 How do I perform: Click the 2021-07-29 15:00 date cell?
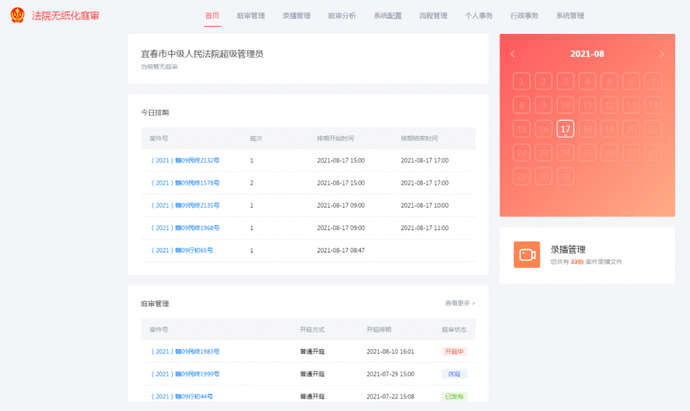pos(390,374)
